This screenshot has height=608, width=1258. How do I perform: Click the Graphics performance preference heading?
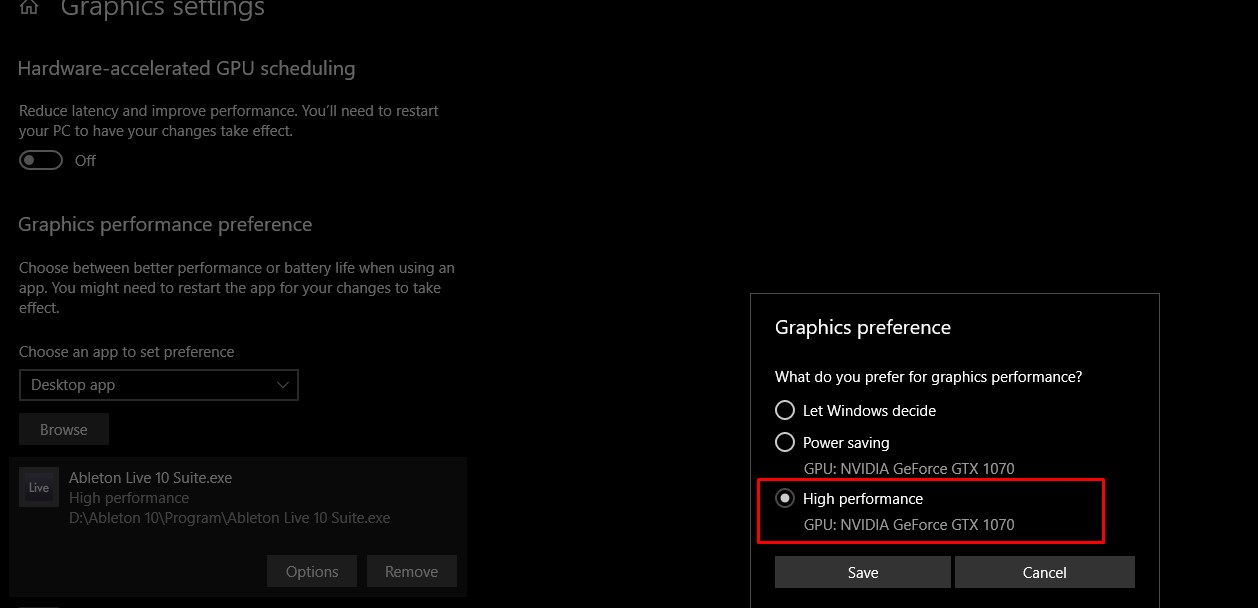165,224
